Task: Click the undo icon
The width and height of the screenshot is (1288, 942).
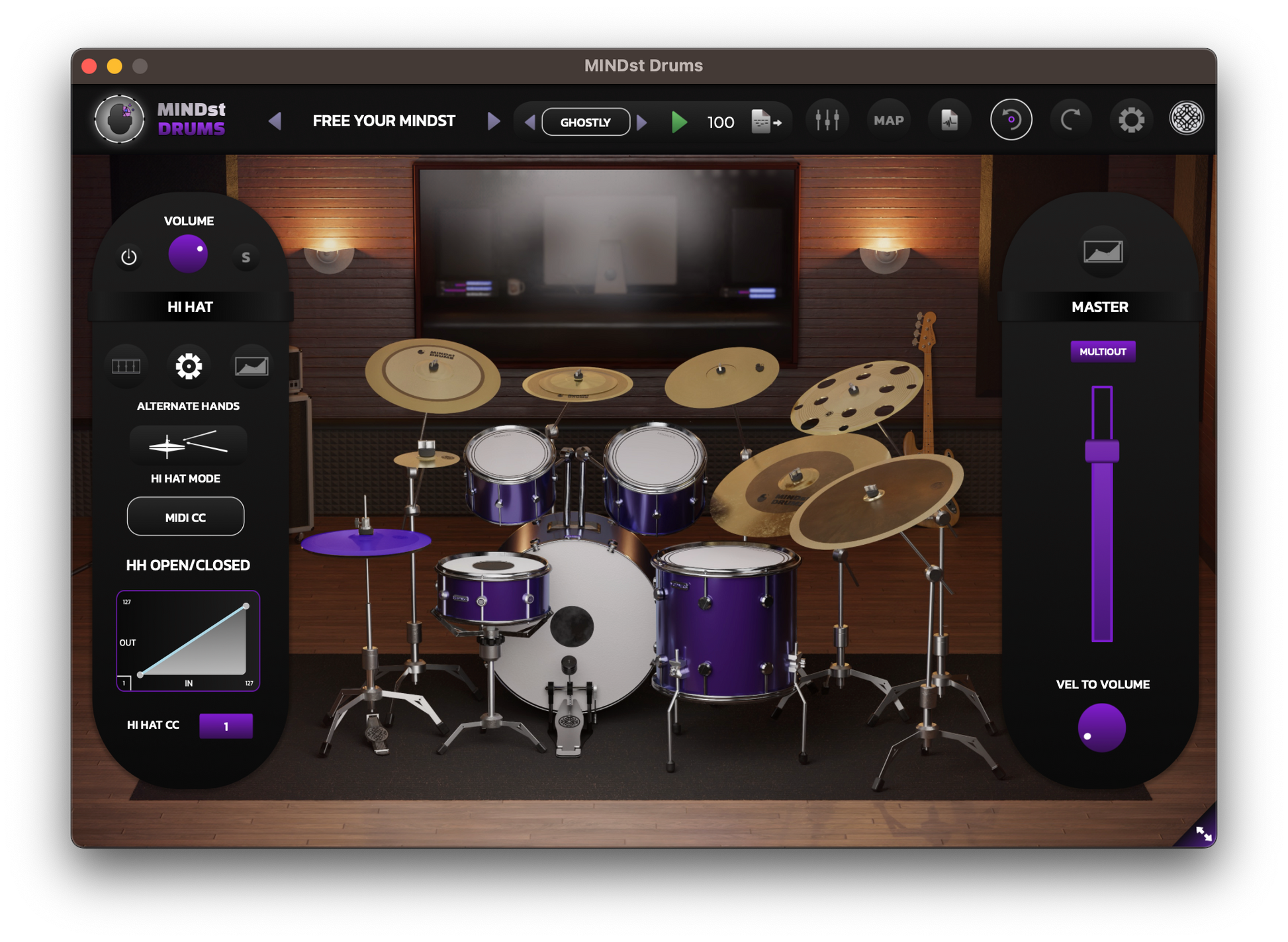Action: (1011, 119)
